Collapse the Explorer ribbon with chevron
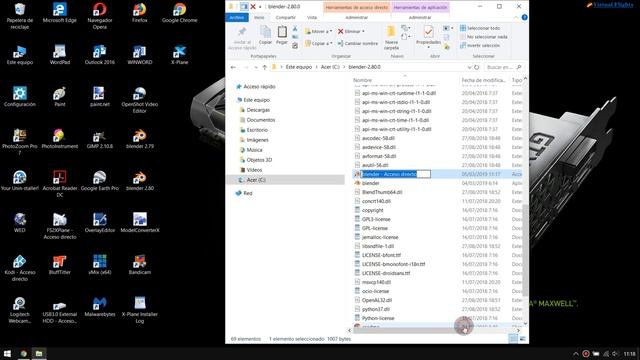The height and width of the screenshot is (360, 640). (516, 18)
